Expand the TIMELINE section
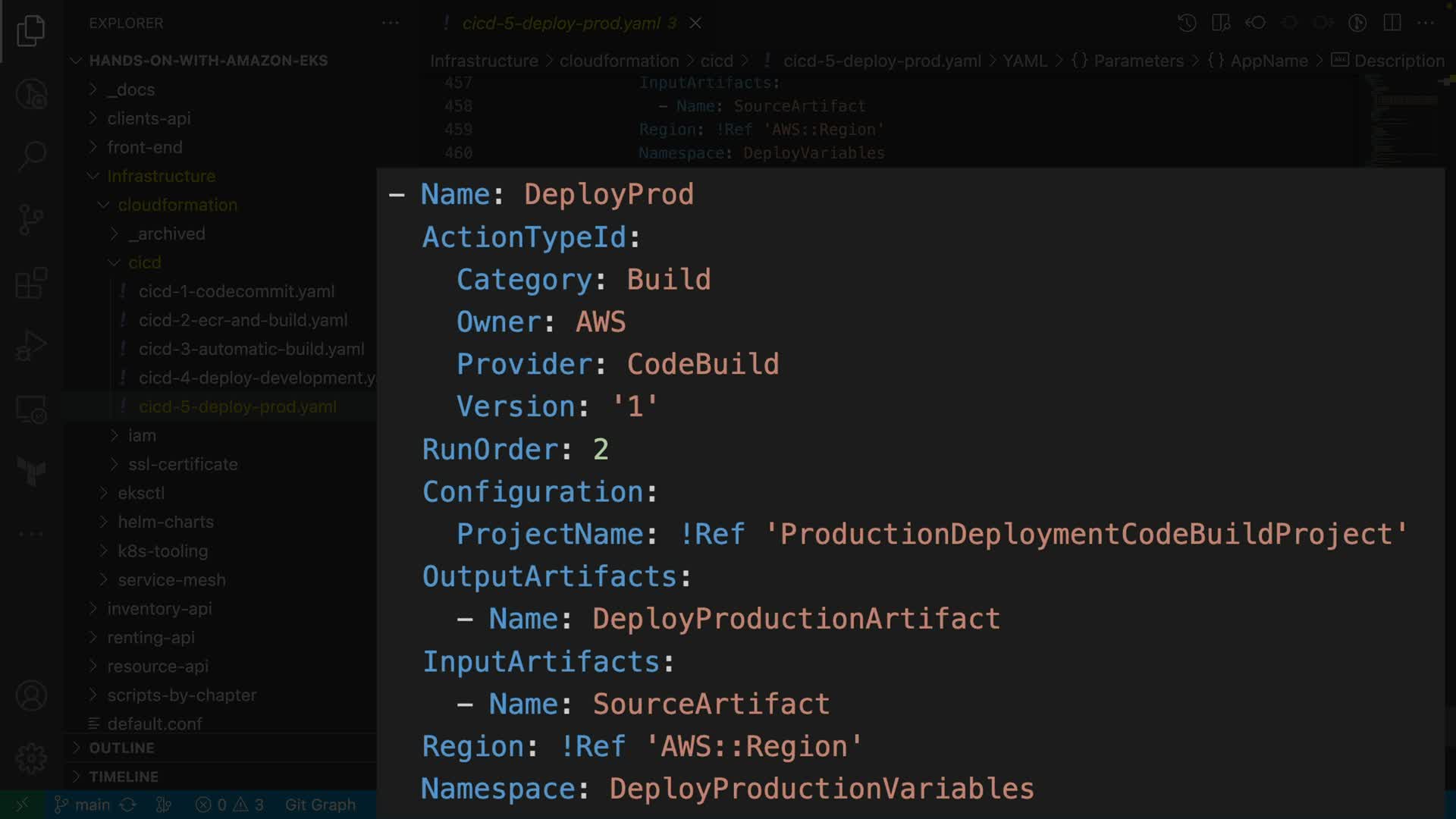The image size is (1456, 819). (x=123, y=777)
